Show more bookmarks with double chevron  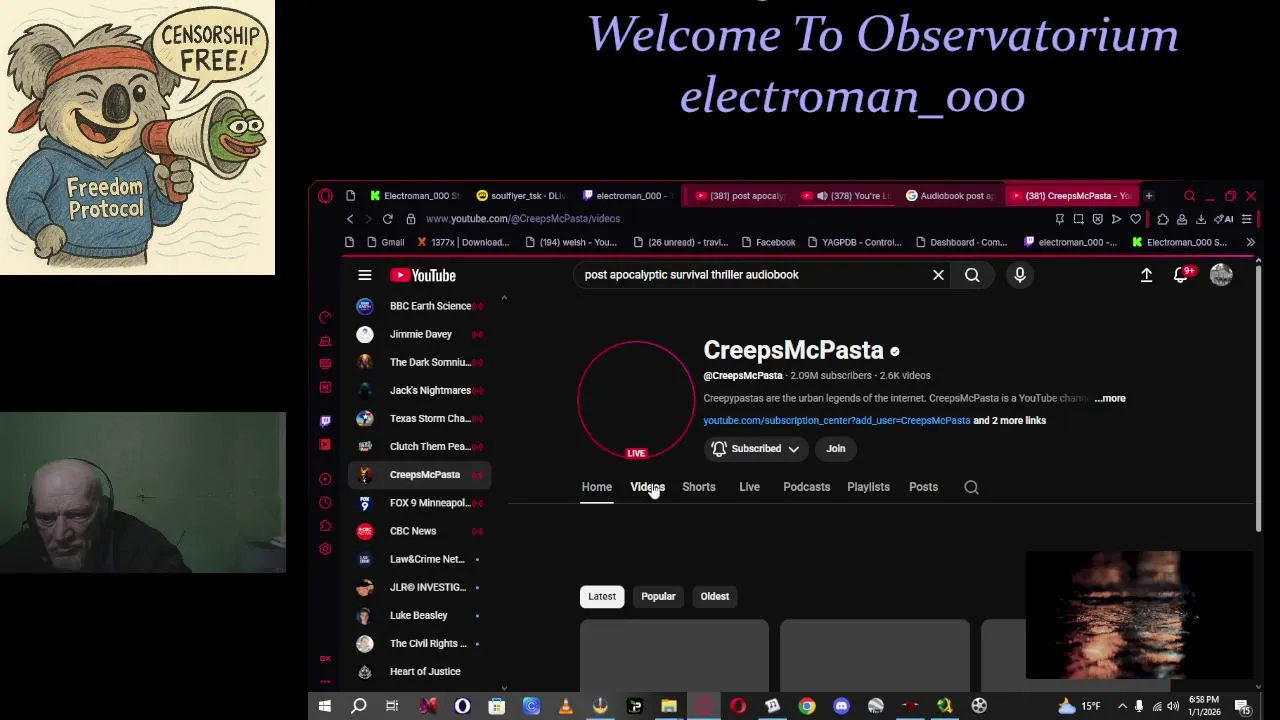click(1250, 242)
